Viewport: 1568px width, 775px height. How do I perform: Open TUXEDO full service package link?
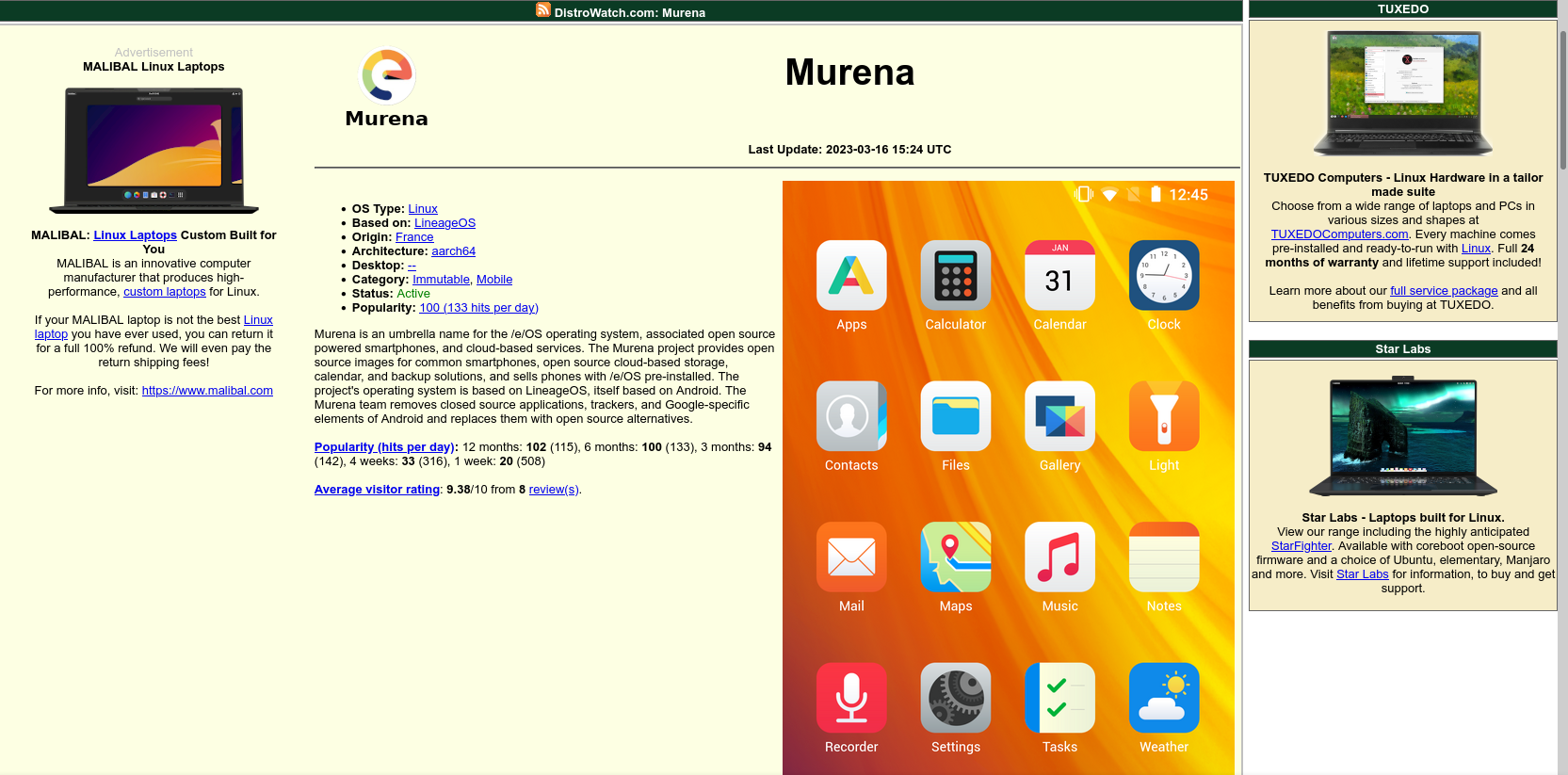pos(1444,291)
